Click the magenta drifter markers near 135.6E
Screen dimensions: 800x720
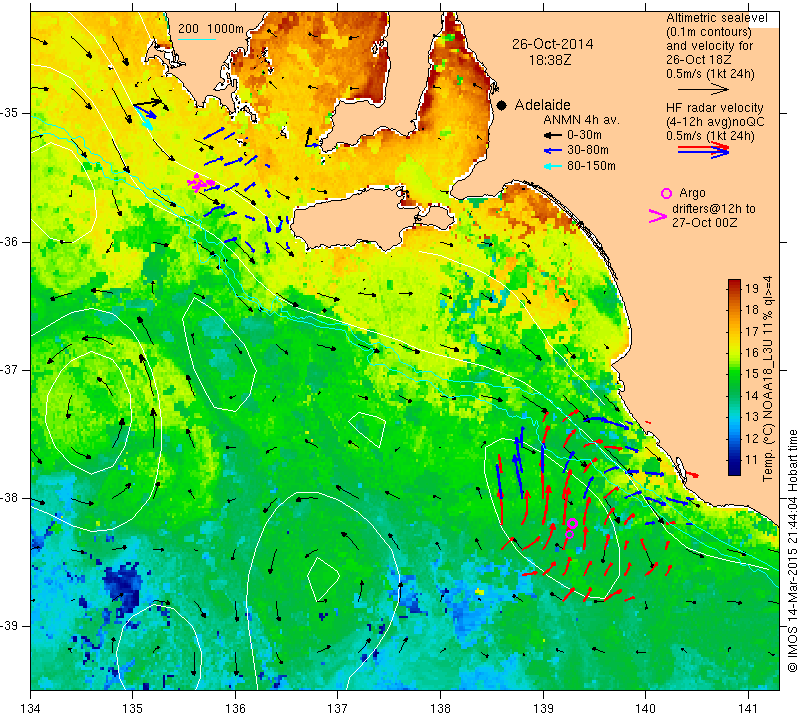click(201, 182)
